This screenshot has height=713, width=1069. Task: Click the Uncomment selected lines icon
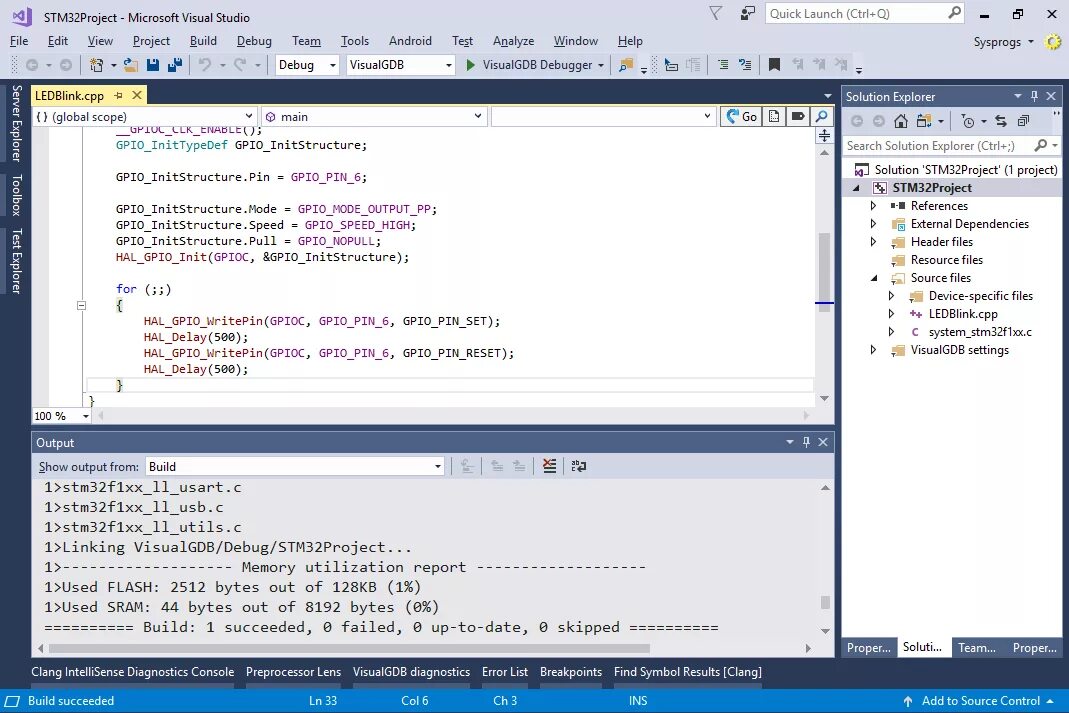point(745,65)
